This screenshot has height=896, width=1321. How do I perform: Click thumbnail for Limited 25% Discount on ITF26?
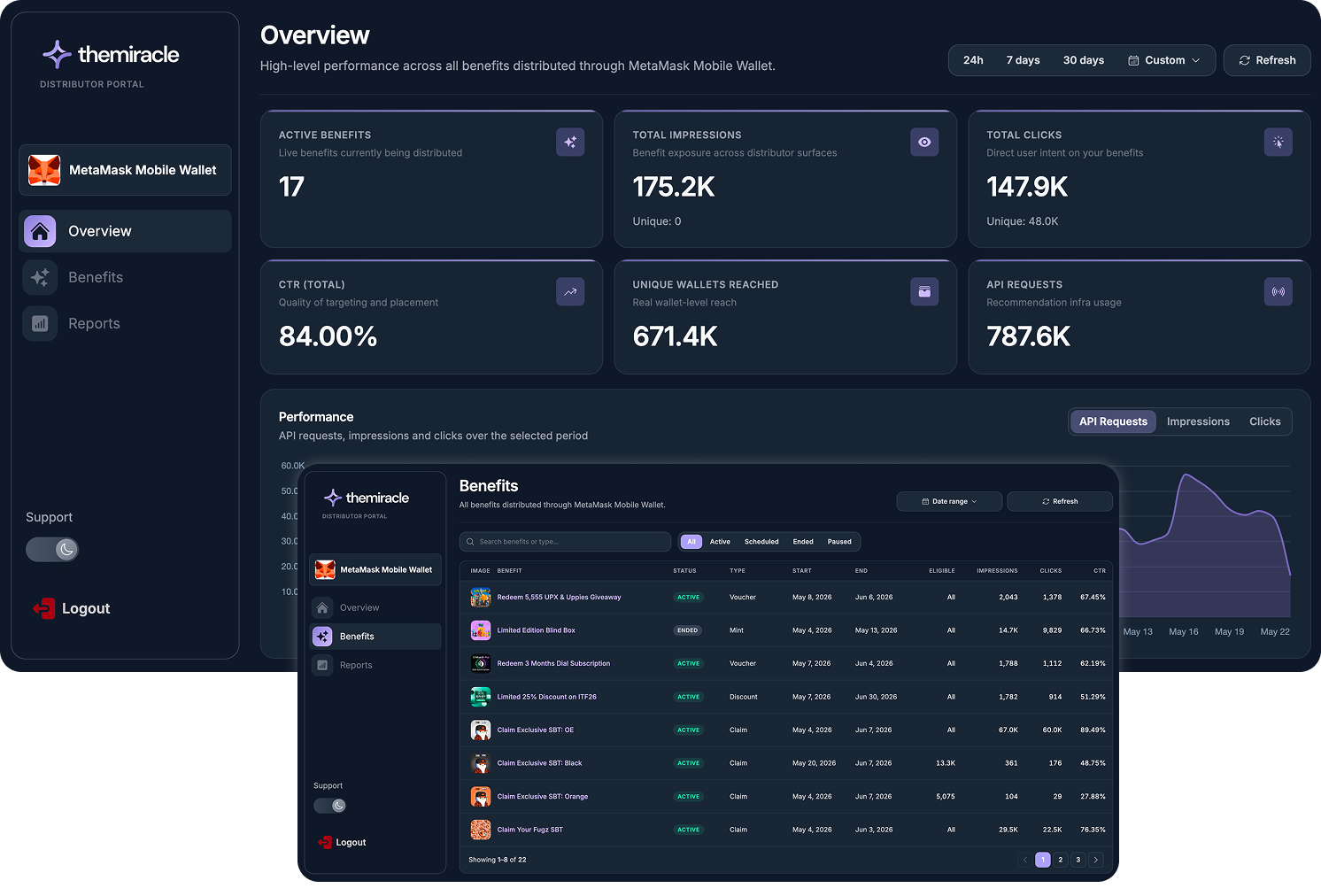(x=481, y=697)
